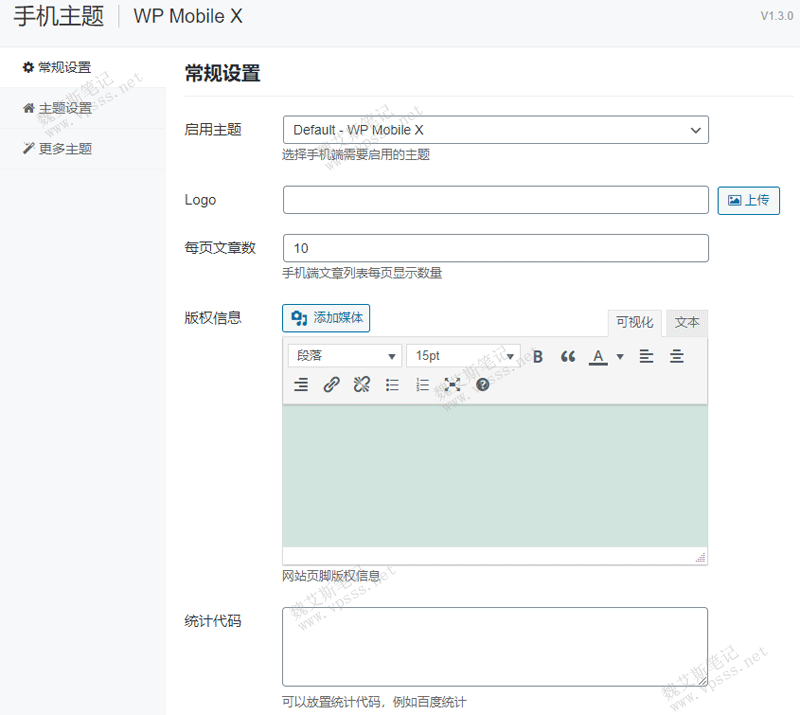Image resolution: width=800 pixels, height=715 pixels.
Task: Switch to the 可视化 editor tab
Action: click(634, 323)
